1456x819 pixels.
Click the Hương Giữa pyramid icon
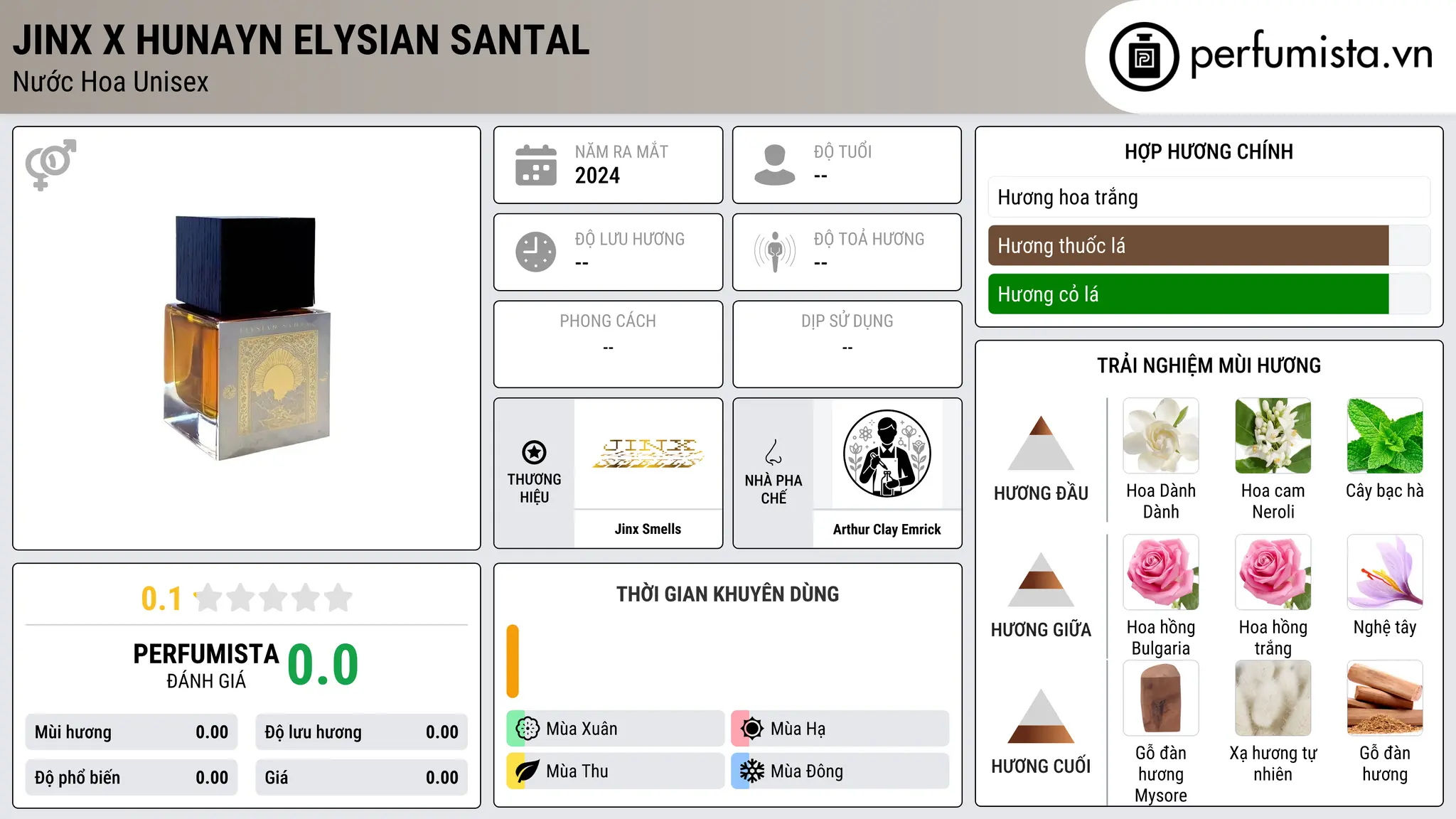(1041, 579)
